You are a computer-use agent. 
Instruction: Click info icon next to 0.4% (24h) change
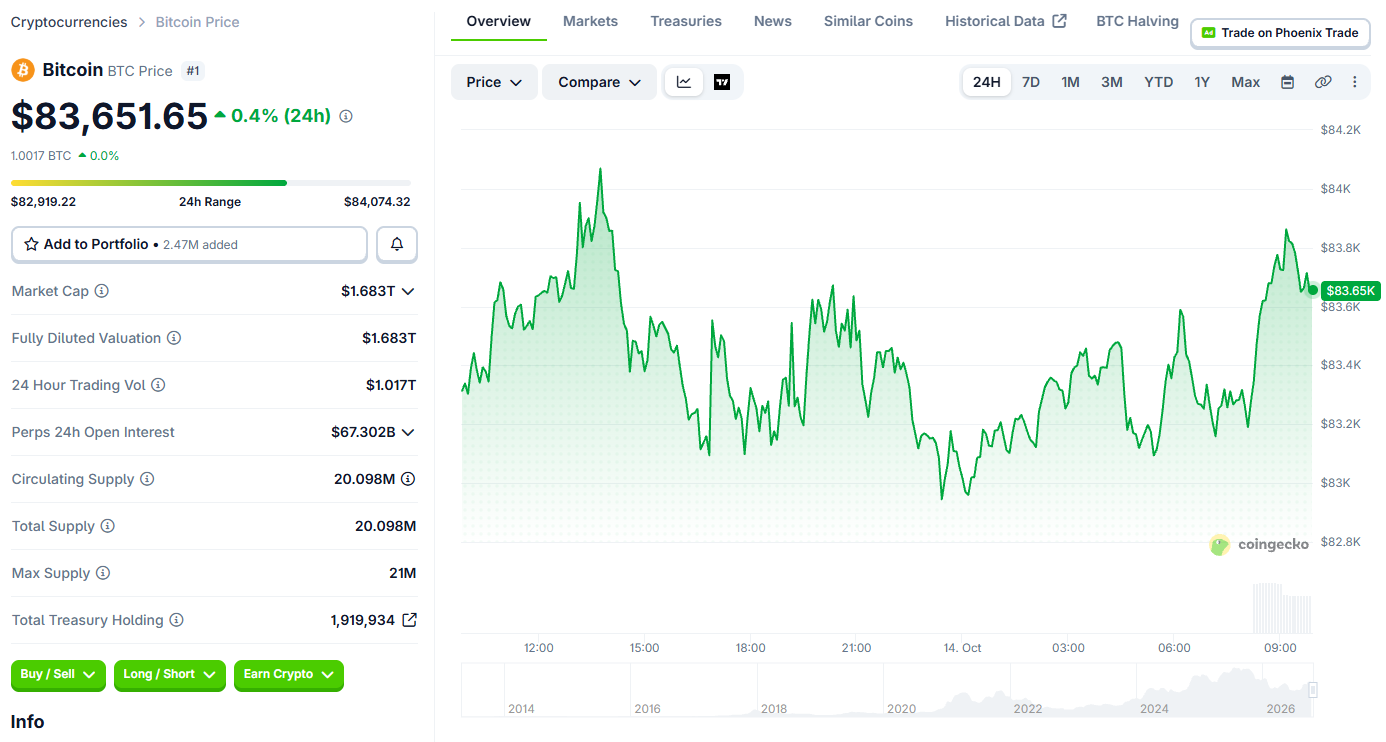tap(346, 116)
